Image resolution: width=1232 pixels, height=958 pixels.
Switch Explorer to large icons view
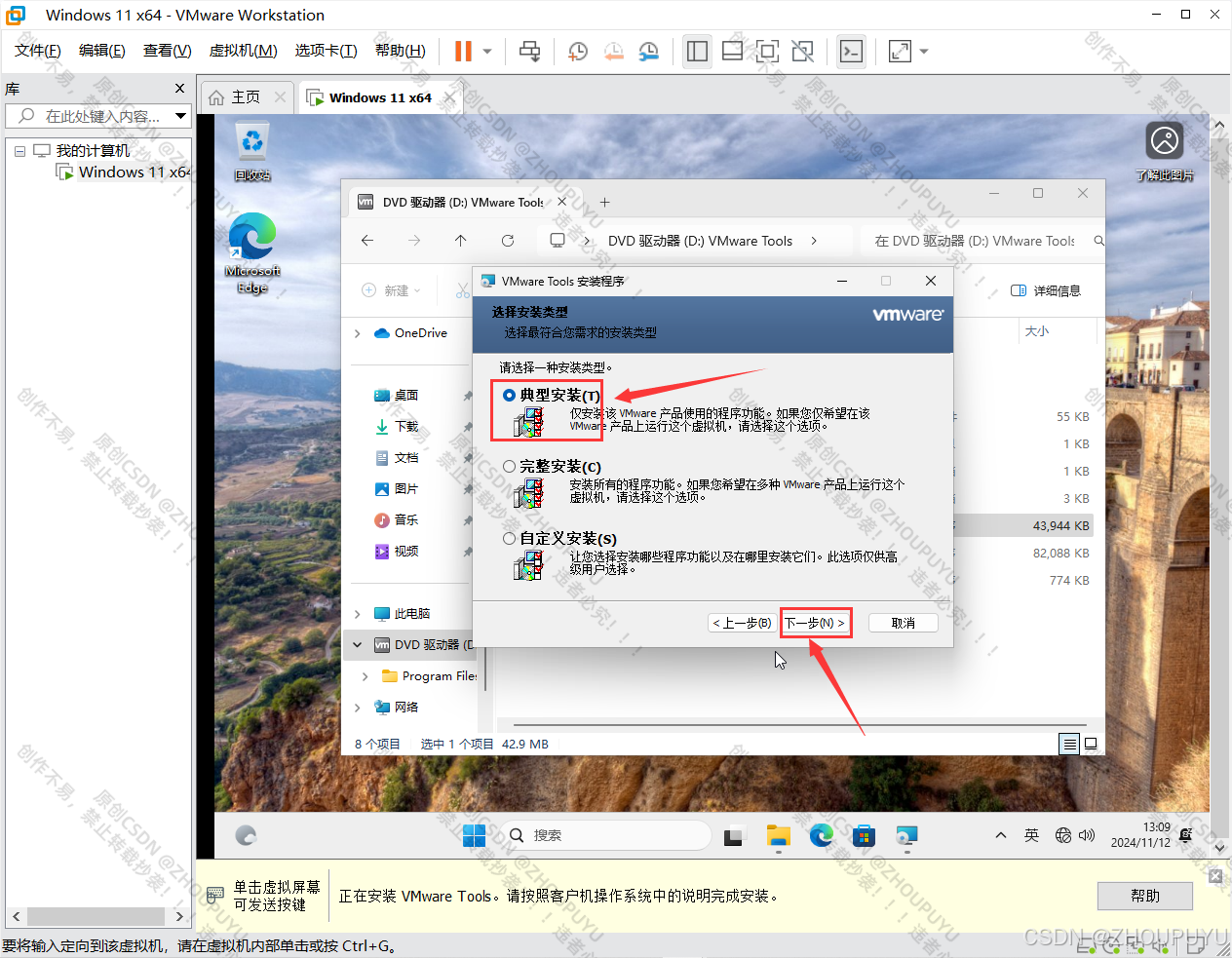coord(1092,745)
